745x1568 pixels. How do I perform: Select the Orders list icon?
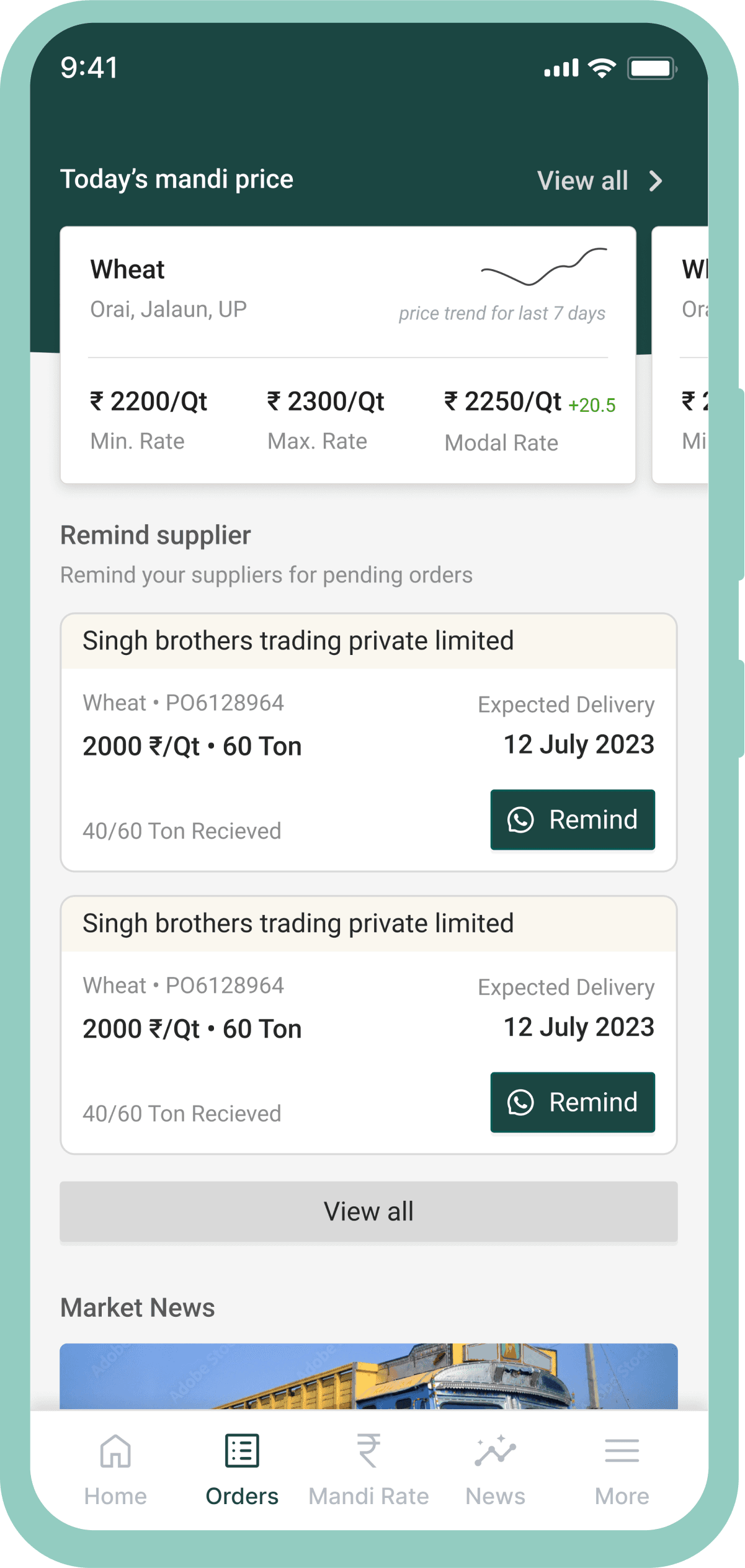point(242,1451)
